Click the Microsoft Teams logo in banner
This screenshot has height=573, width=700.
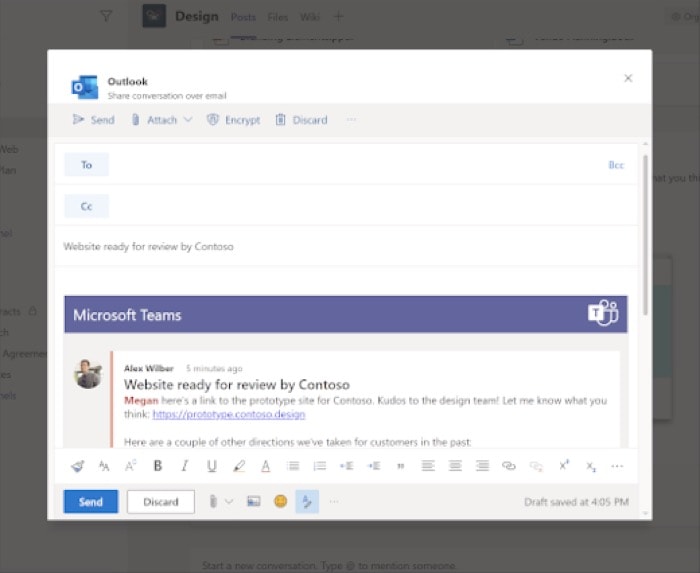[x=603, y=313]
